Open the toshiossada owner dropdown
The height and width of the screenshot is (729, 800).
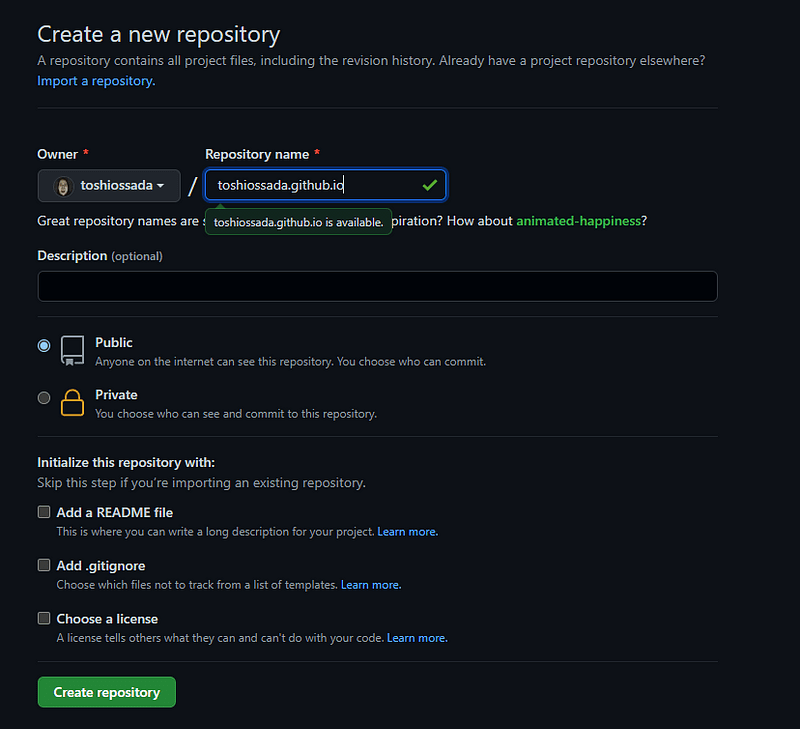109,185
